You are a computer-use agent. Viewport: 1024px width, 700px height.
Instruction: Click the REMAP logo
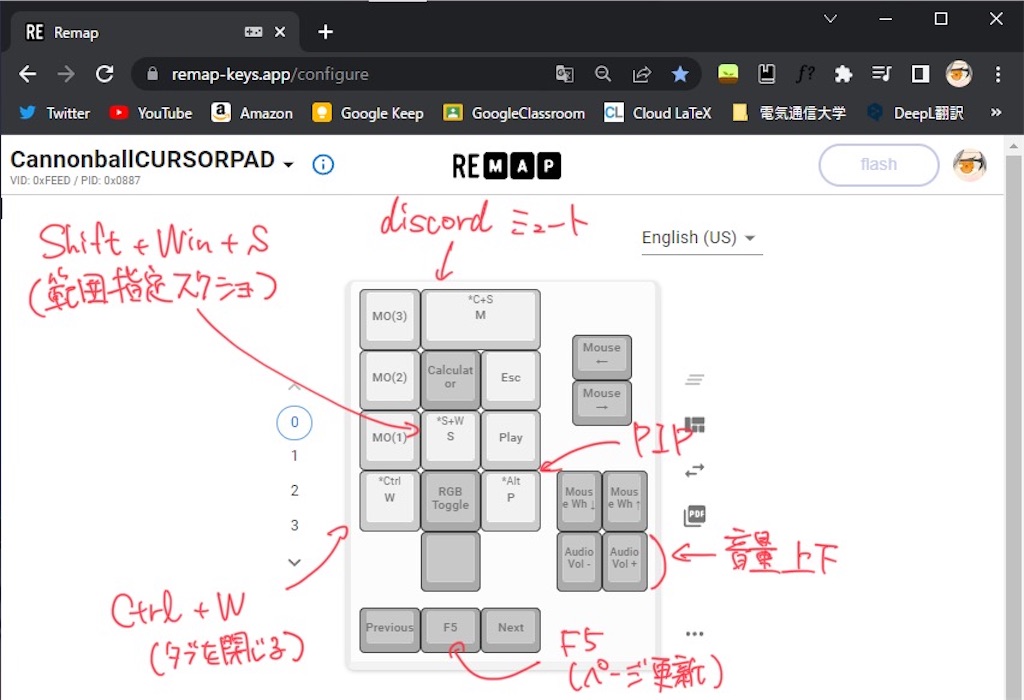506,166
